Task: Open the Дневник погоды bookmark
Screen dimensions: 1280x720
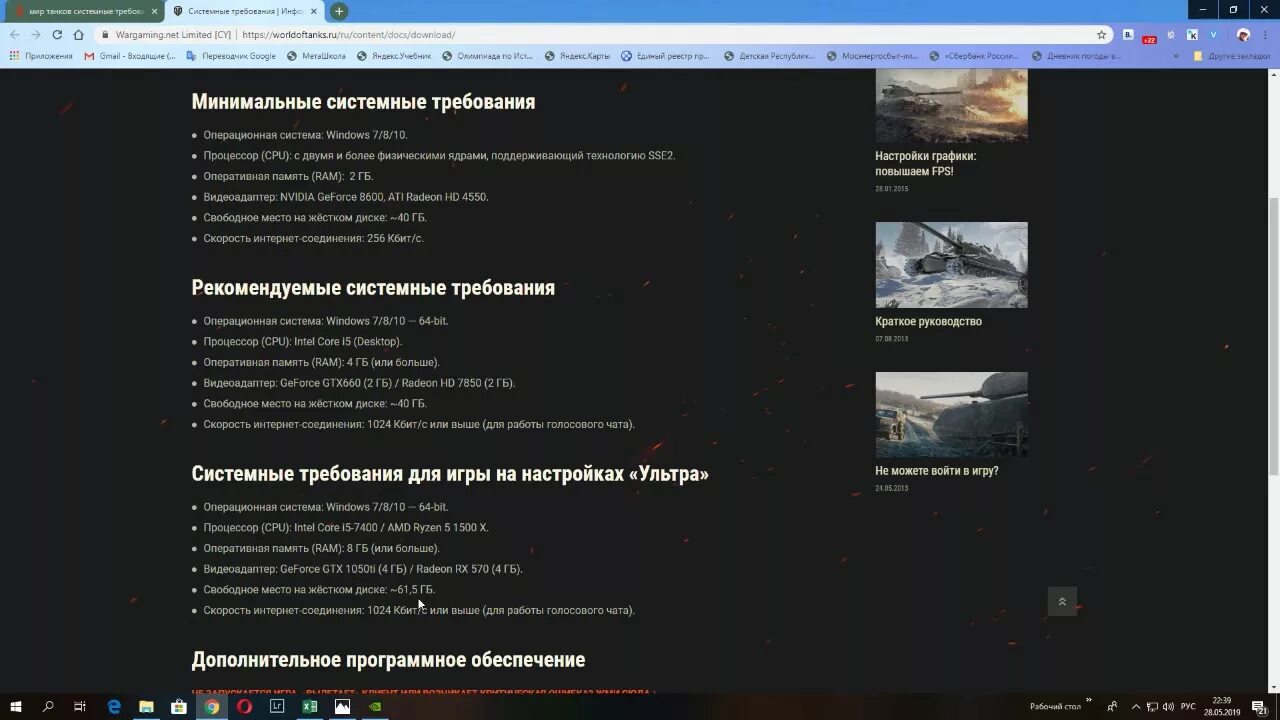Action: [1078, 56]
